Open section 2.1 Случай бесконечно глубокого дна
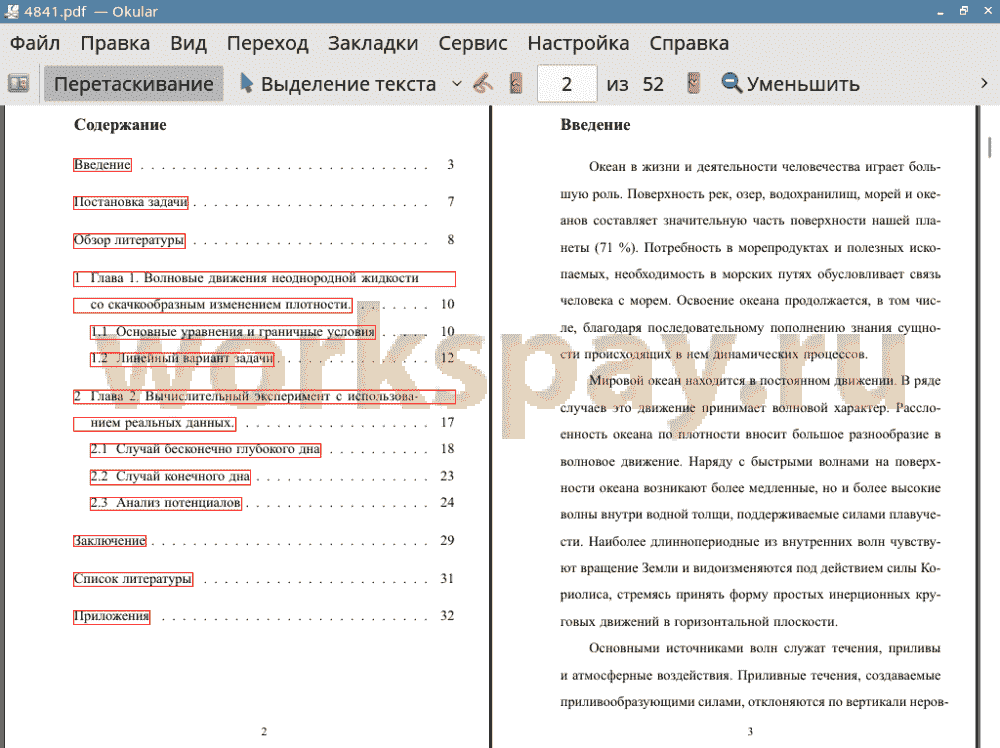Viewport: 1000px width, 748px height. tap(205, 450)
